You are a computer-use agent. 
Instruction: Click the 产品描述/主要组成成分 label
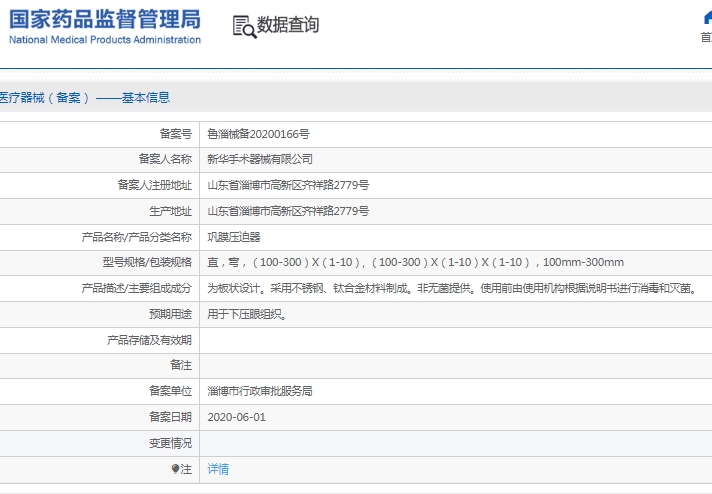136,288
